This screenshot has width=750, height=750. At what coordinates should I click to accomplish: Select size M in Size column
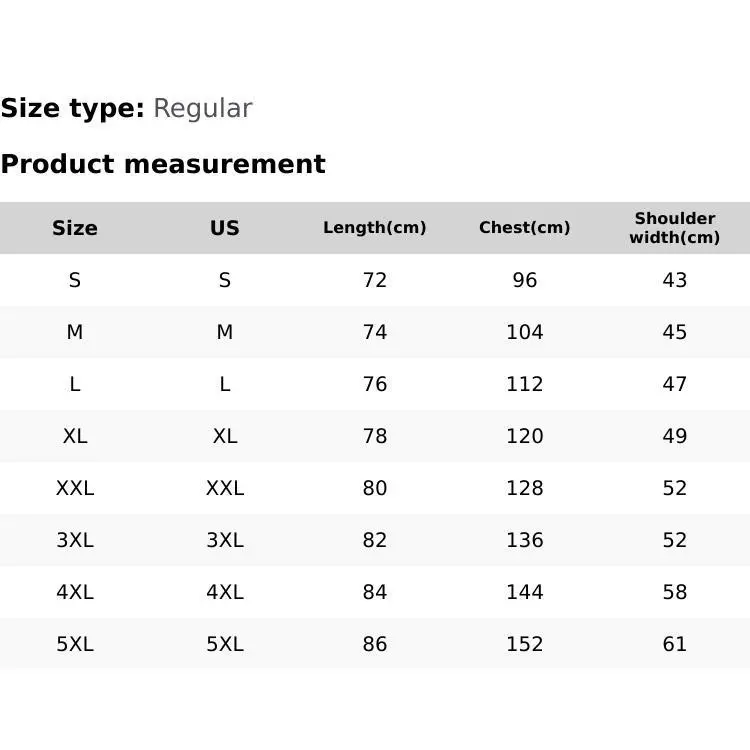click(75, 332)
